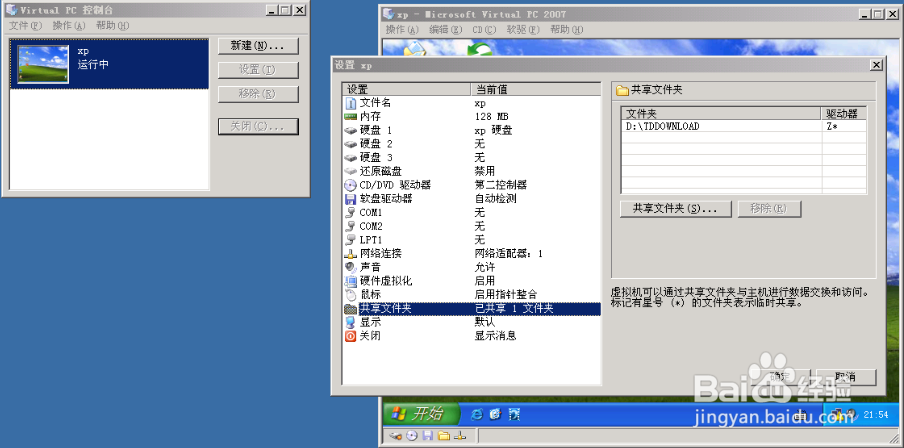Select the COM2 port setting
This screenshot has height=448, width=904.
[472, 226]
